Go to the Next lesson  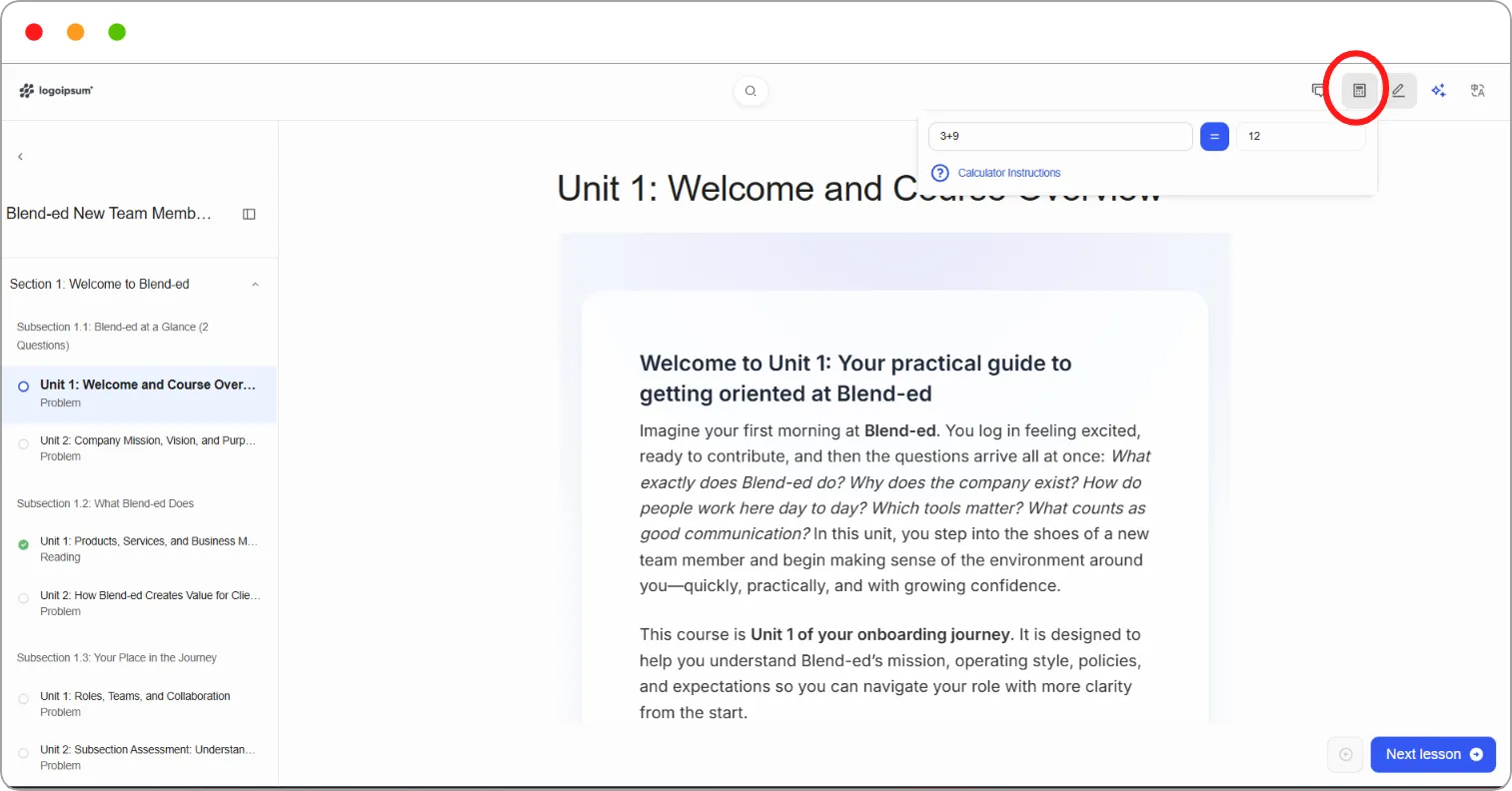[x=1433, y=754]
